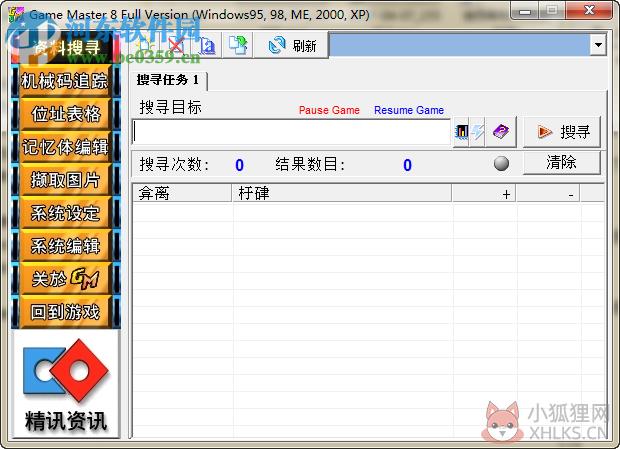
Task: Click the 搜寻次数 count value
Action: pyautogui.click(x=239, y=165)
